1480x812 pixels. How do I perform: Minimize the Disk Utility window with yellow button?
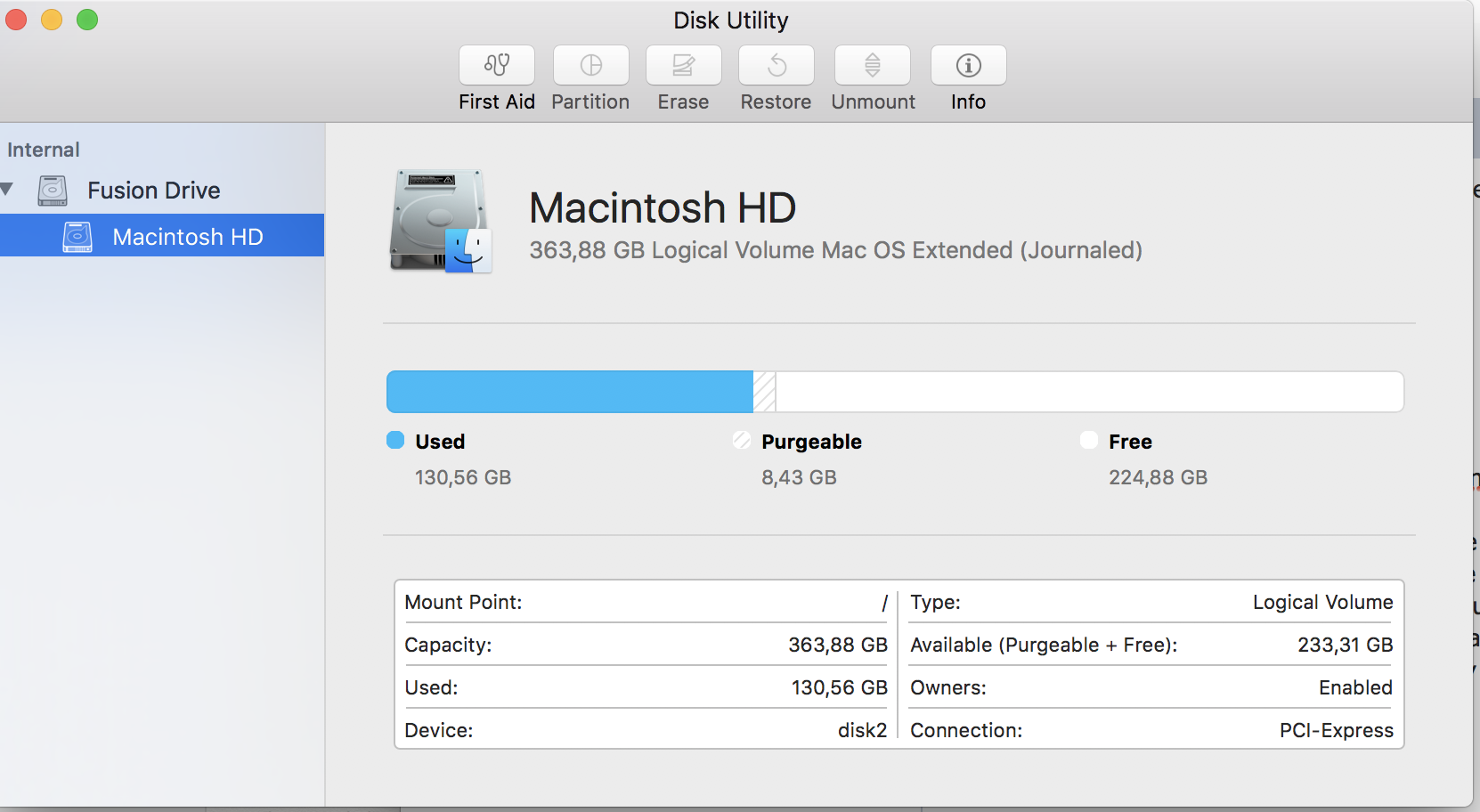pos(52,19)
